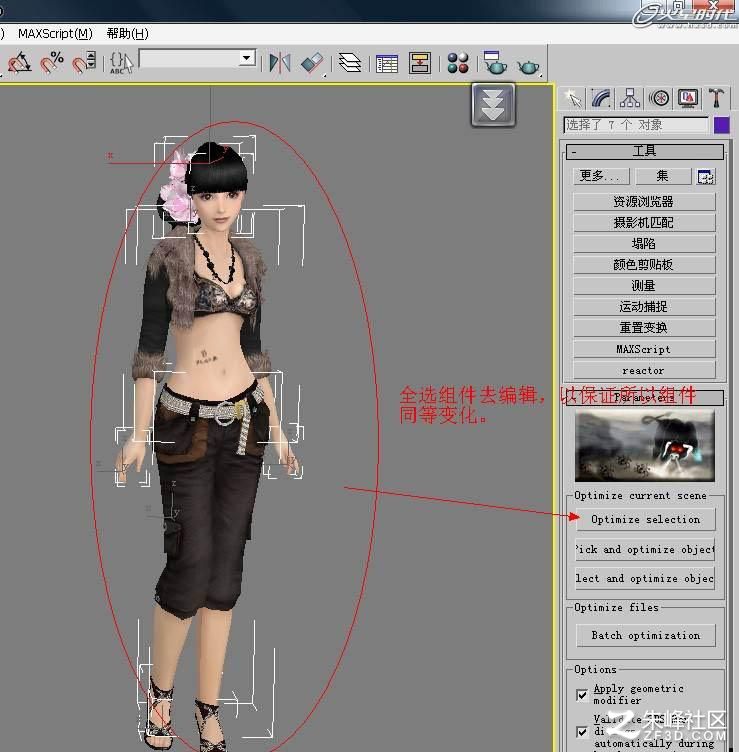Open the Configure Button Sets icon
739x752 pixels.
pyautogui.click(x=705, y=176)
